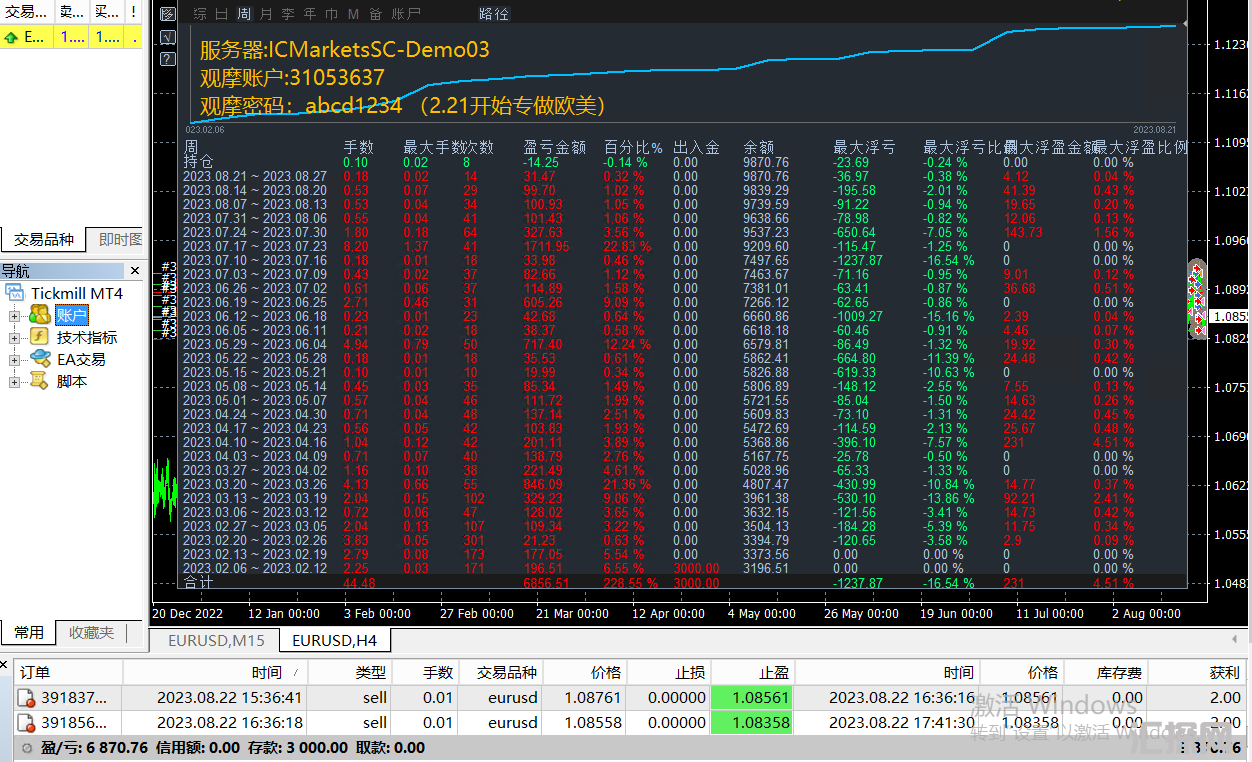Expand the EA交易 tree node
The width and height of the screenshot is (1252, 762).
[15, 359]
